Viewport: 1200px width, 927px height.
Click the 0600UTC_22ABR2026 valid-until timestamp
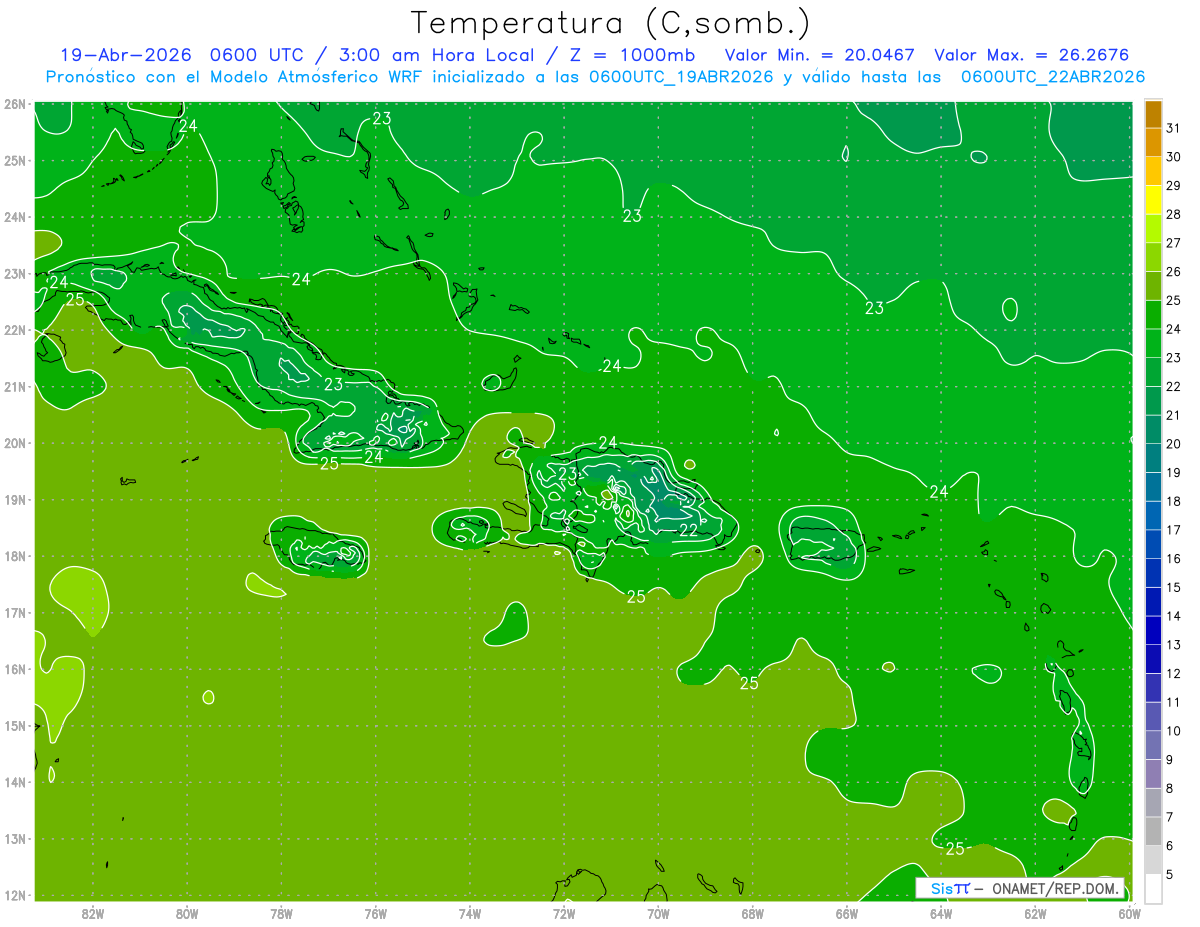pyautogui.click(x=1053, y=77)
